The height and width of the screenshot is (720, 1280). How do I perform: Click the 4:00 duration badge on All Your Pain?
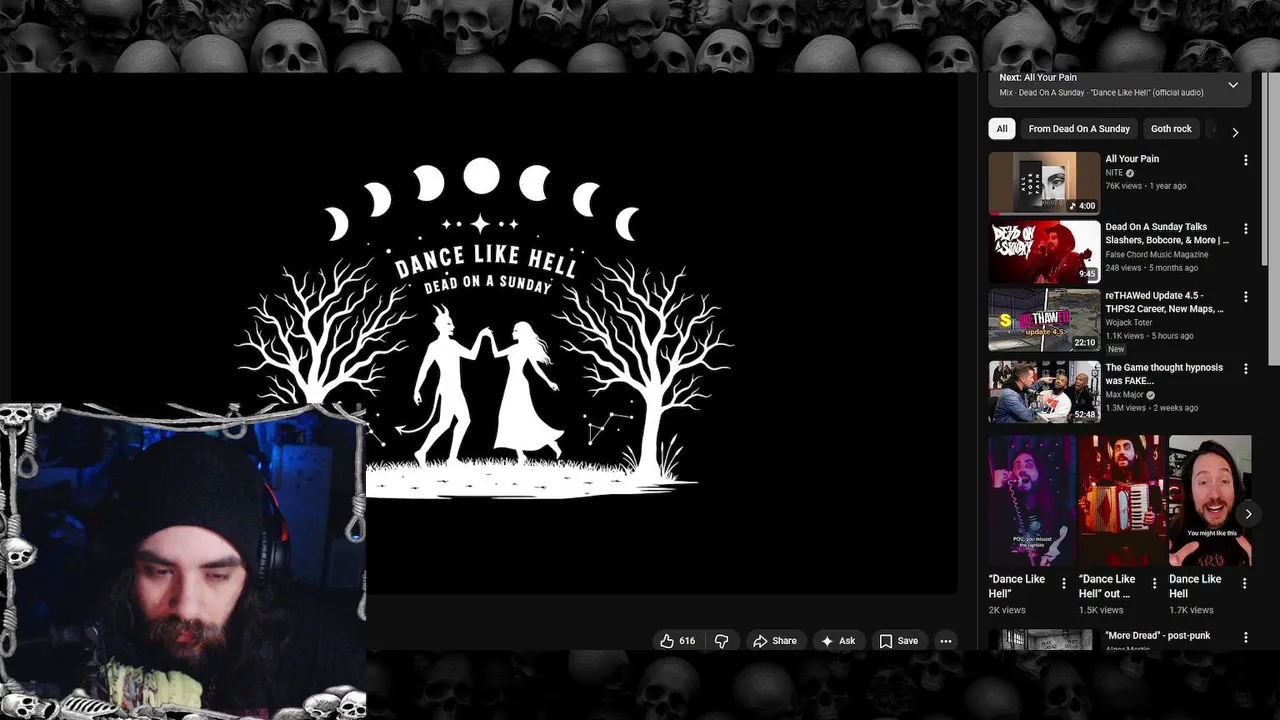(x=1082, y=206)
